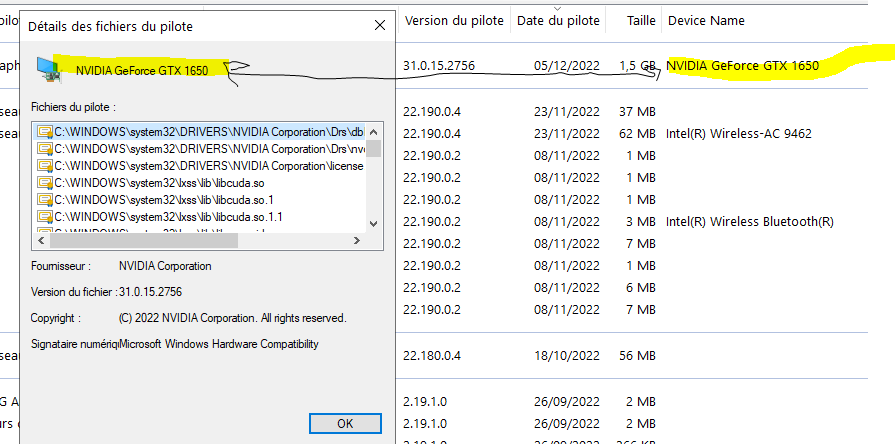895x444 pixels.
Task: Click file icon beside the license file row
Action: [x=44, y=166]
